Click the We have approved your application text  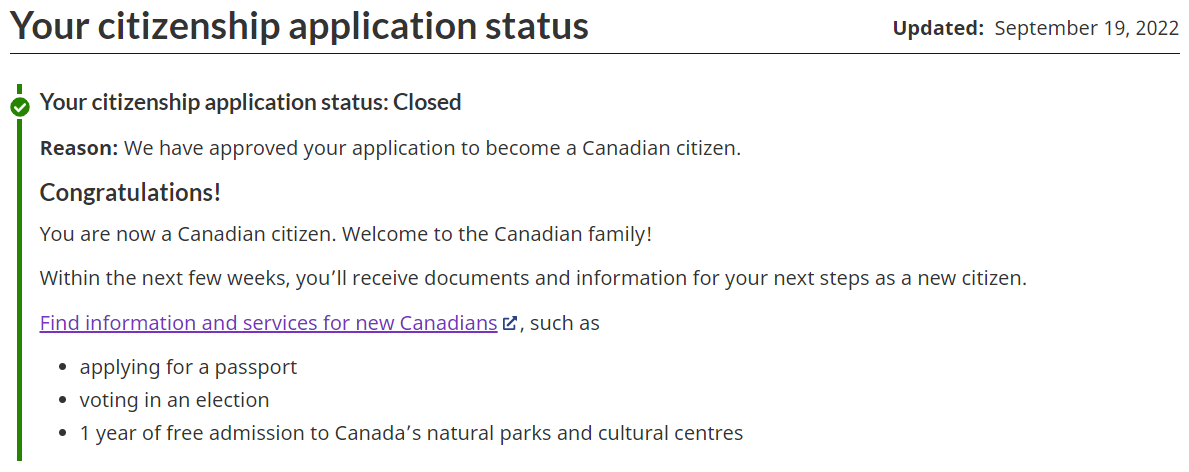pos(432,149)
